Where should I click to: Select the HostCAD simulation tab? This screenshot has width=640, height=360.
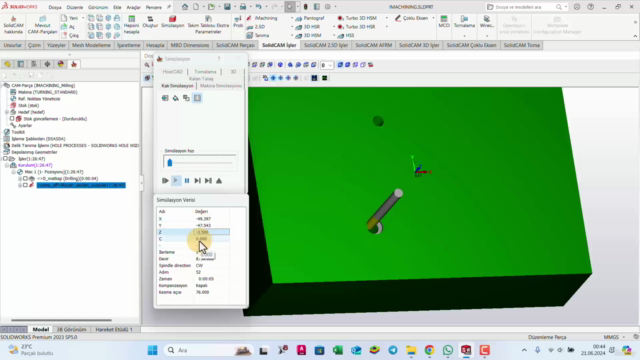coord(173,72)
